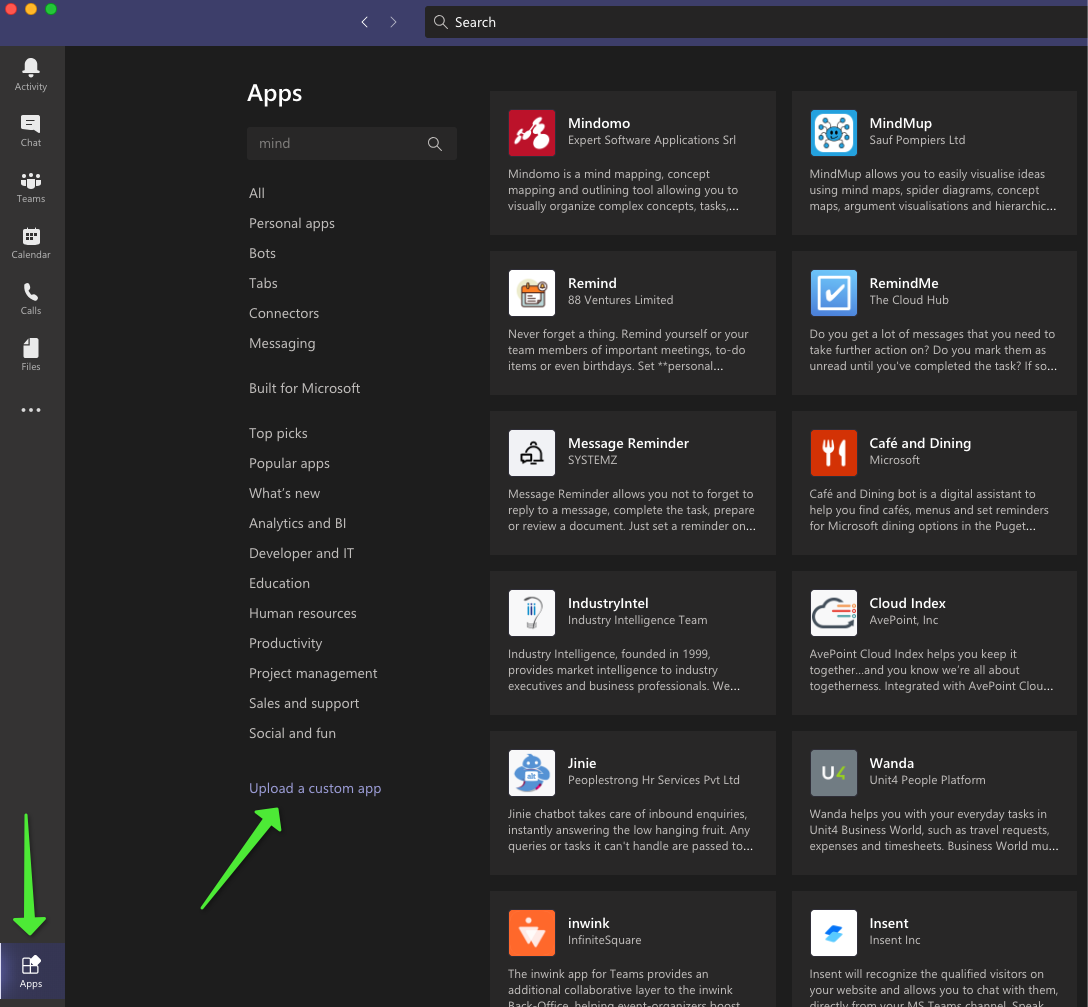1088x1007 pixels.
Task: Click the top Search bar
Action: click(756, 22)
